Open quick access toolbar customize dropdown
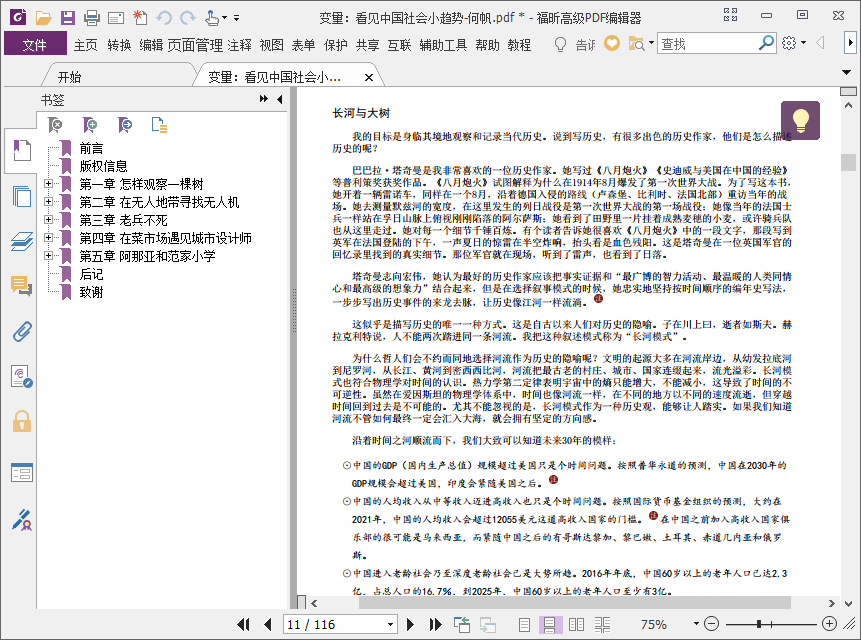This screenshot has width=861, height=640. [237, 18]
